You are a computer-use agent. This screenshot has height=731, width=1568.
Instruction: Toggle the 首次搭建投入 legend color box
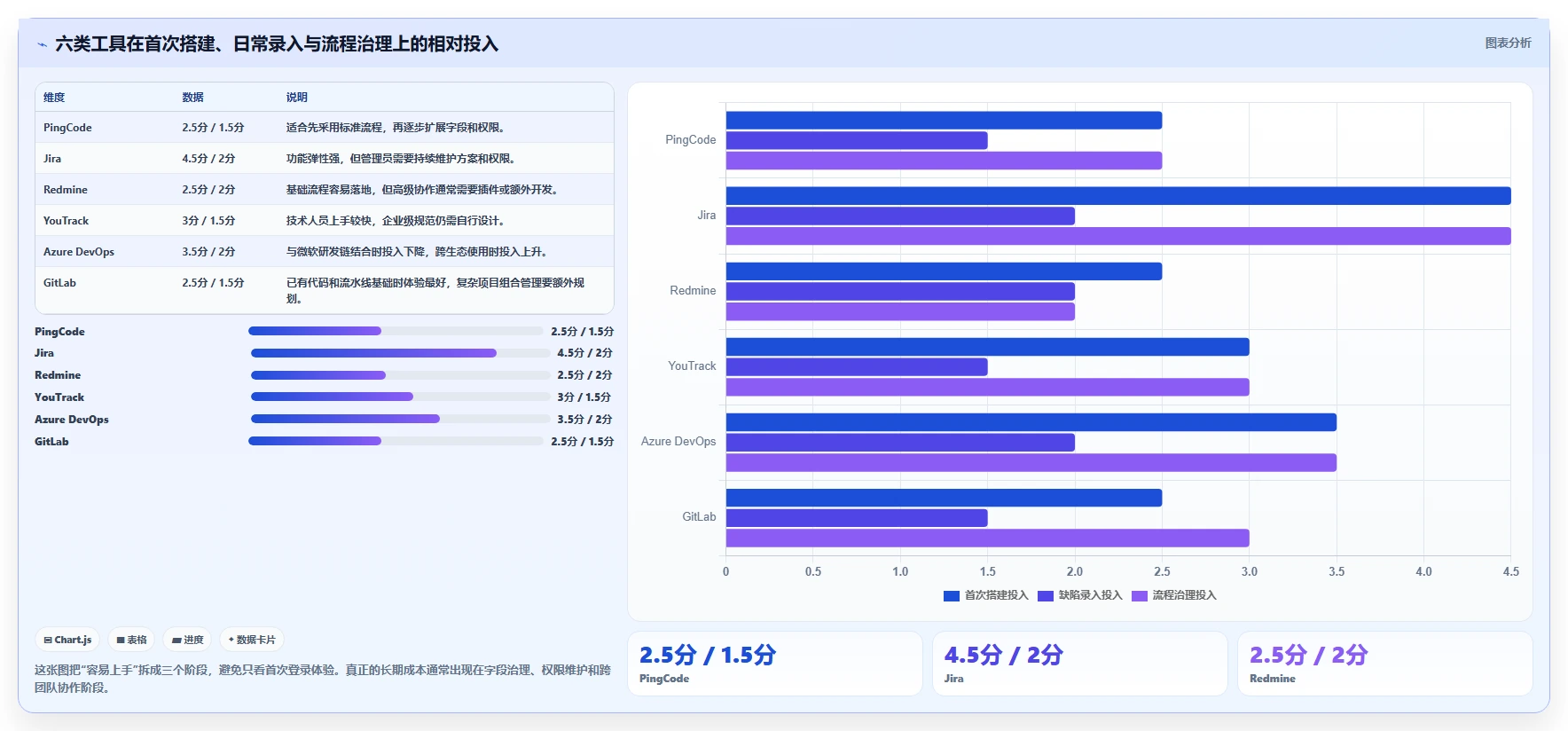pos(952,595)
